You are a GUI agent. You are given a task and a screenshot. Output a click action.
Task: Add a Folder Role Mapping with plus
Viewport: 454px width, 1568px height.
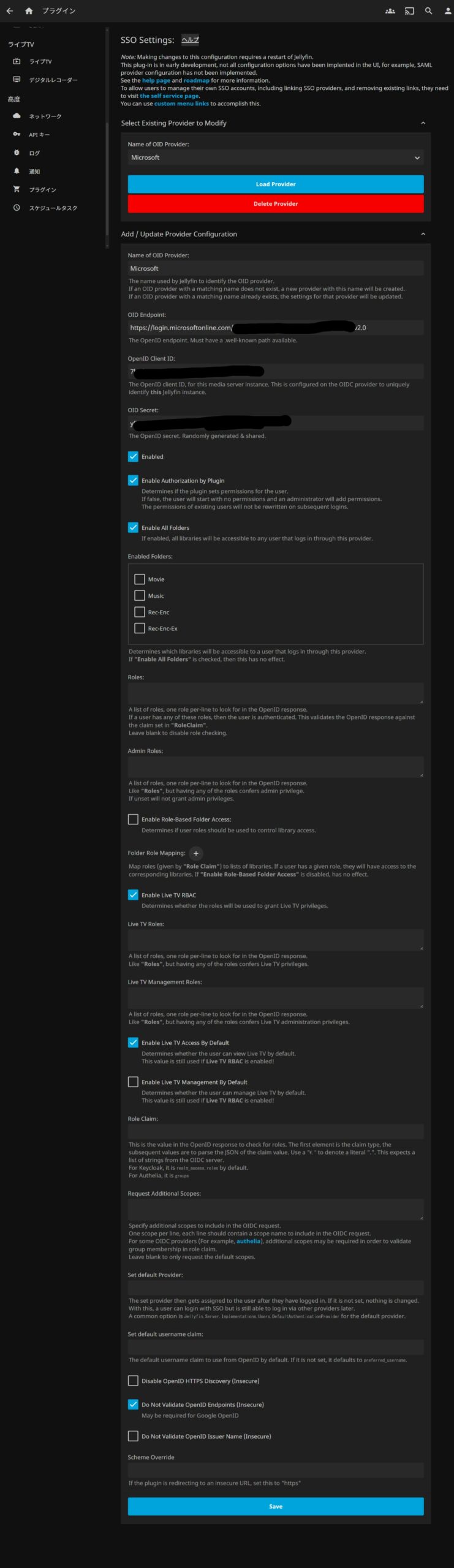click(196, 853)
